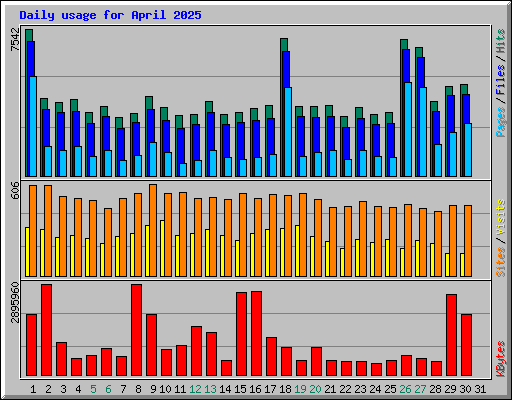Image resolution: width=512 pixels, height=400 pixels.
Task: Click the red KBytes bar for day 8
Action: (x=137, y=330)
